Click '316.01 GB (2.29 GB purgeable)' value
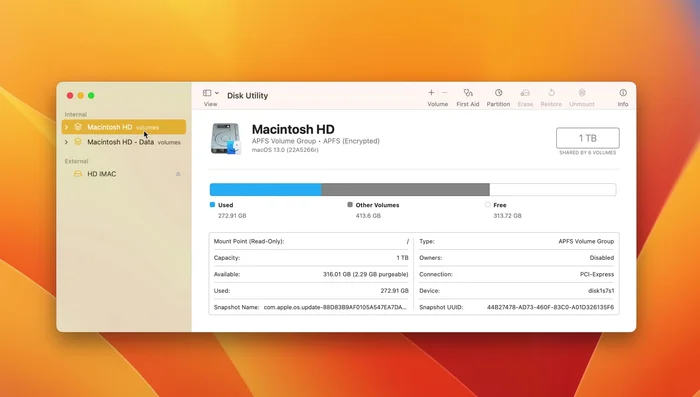The height and width of the screenshot is (397, 700). click(366, 274)
